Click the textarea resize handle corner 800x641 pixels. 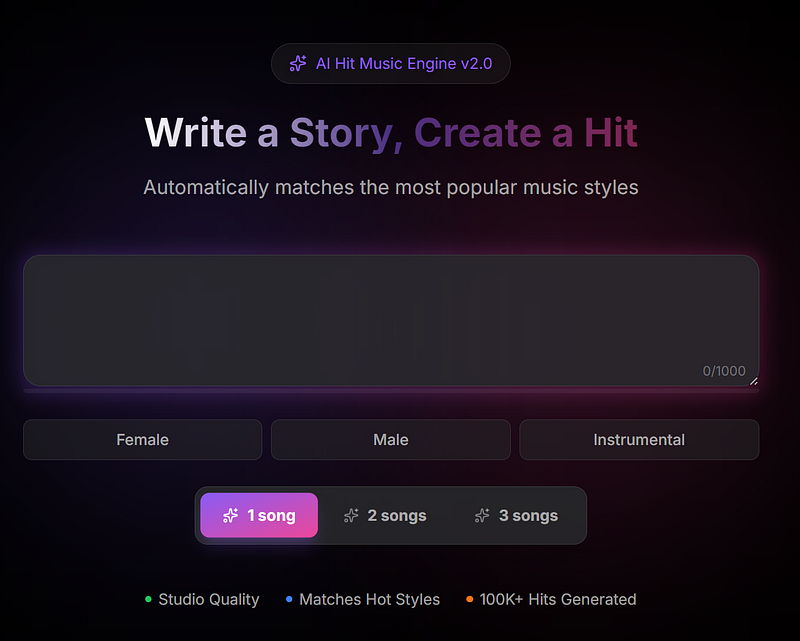754,381
